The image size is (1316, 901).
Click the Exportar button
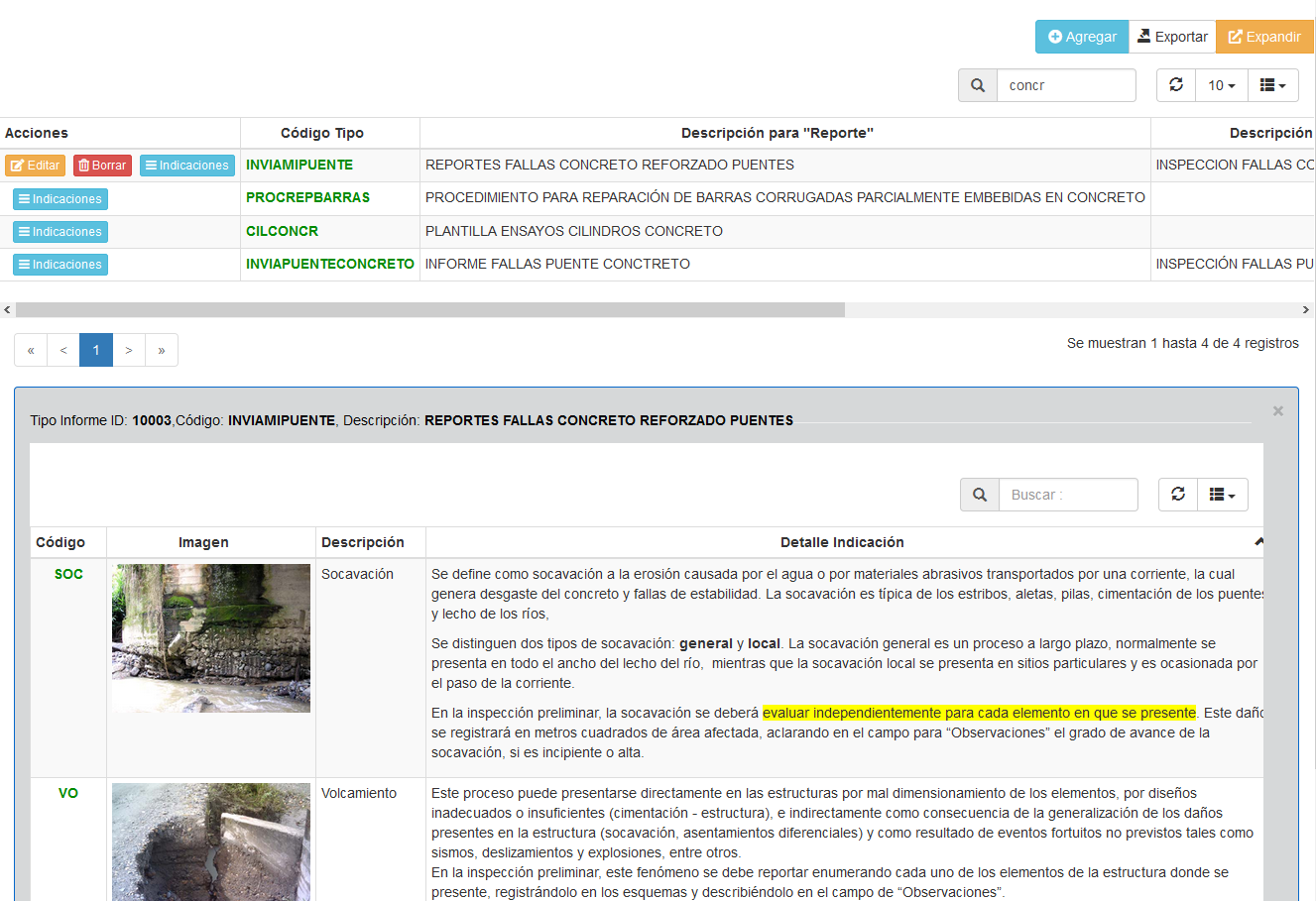(x=1172, y=37)
